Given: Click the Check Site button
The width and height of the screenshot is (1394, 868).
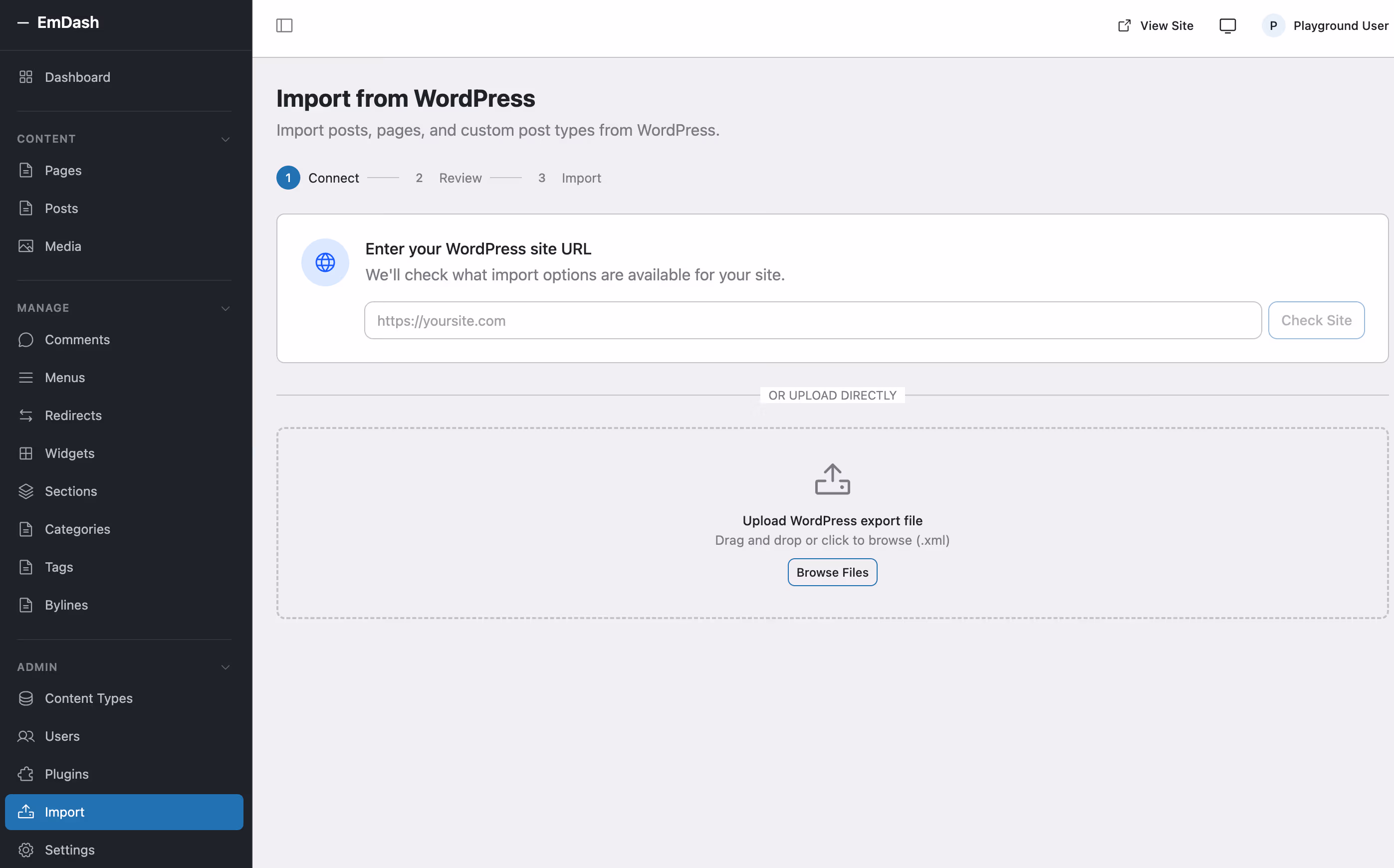Looking at the screenshot, I should pyautogui.click(x=1316, y=320).
